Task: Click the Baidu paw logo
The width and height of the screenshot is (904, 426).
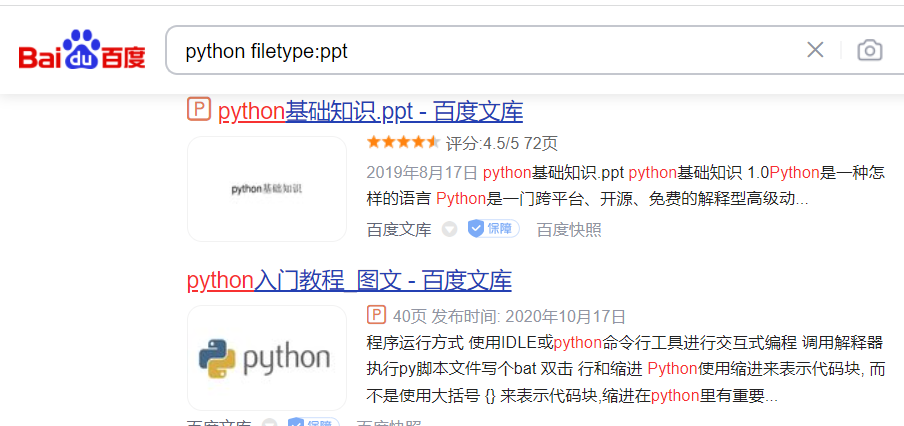Action: (x=82, y=50)
